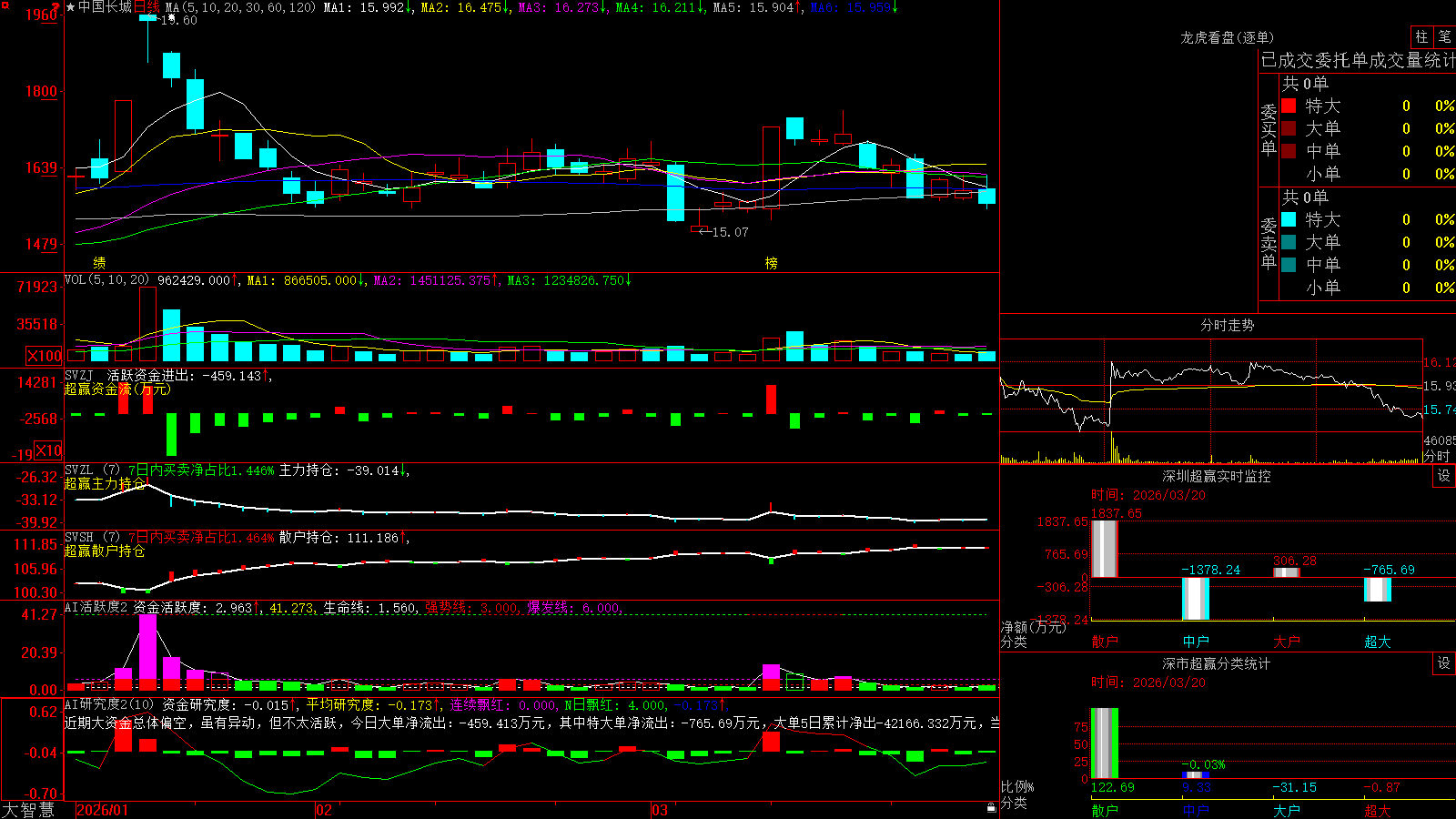Click the cyan 超大 label under the realtime monitor chart
1456x819 pixels.
(x=1377, y=642)
